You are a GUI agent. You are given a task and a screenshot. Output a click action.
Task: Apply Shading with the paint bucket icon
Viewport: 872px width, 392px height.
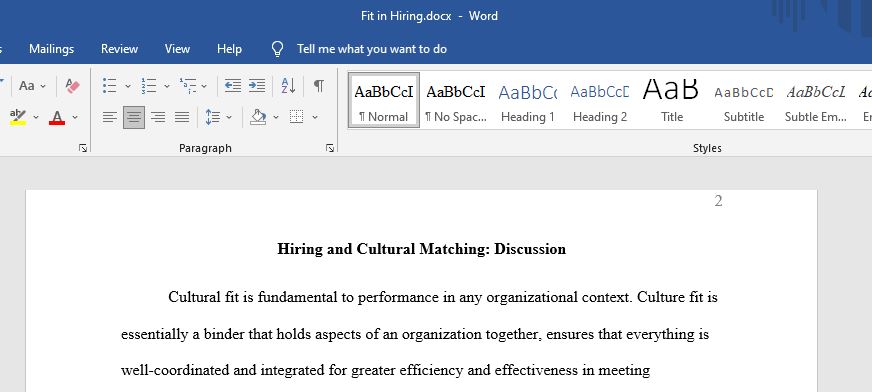(258, 117)
